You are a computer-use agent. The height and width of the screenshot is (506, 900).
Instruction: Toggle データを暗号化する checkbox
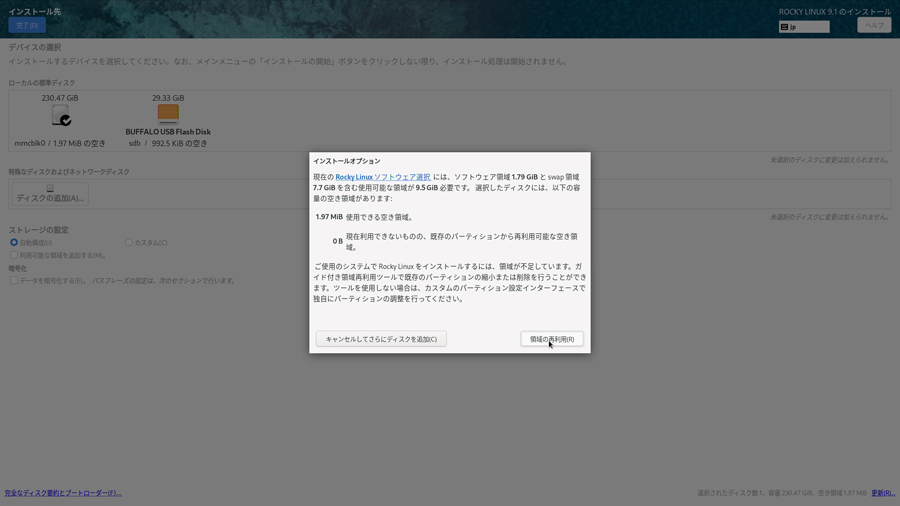tap(14, 281)
